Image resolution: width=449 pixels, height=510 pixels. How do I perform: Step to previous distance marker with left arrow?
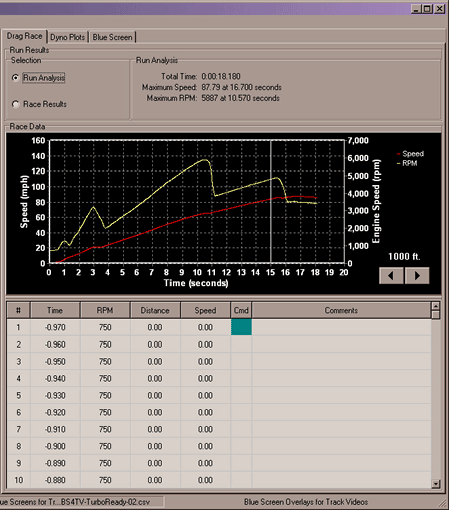coord(392,275)
